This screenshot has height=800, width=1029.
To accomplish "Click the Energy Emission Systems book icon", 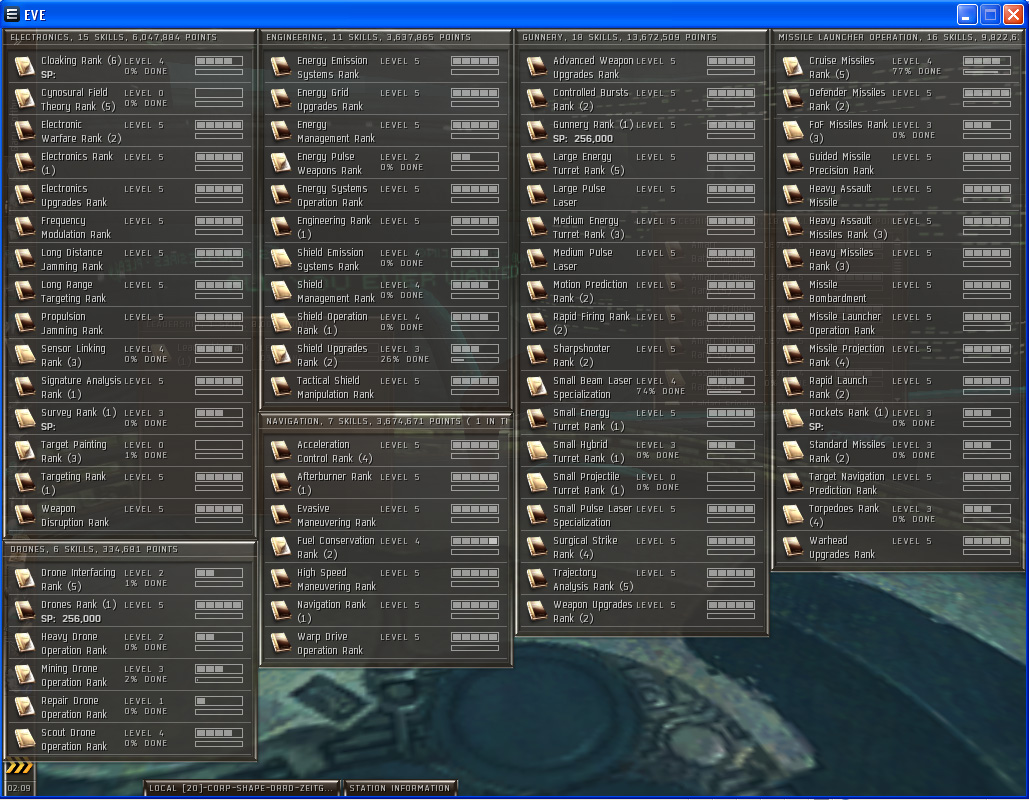I will tap(280, 66).
